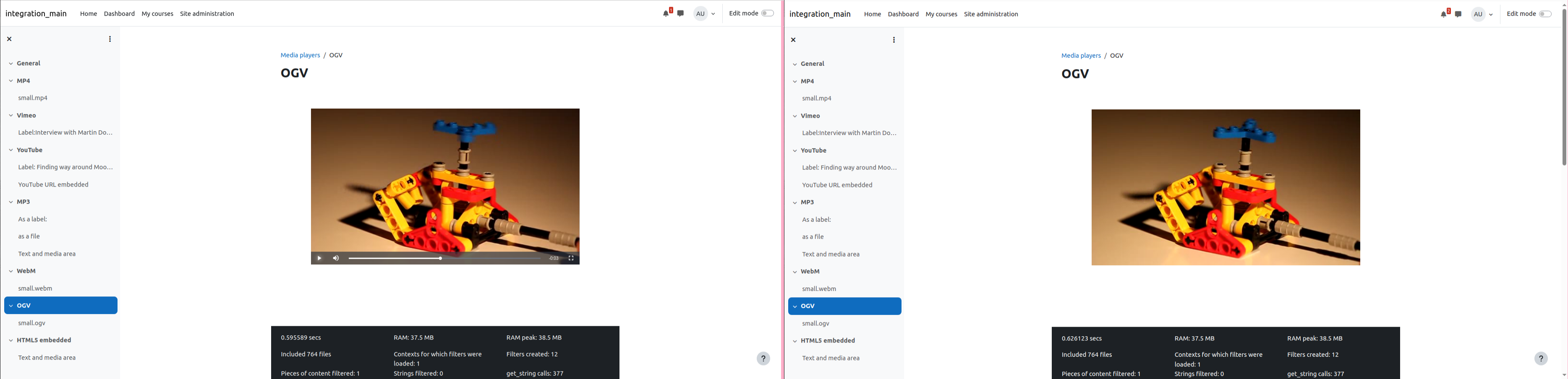The image size is (1568, 379).
Task: Seek on video progress bar, left window
Action: [444, 259]
